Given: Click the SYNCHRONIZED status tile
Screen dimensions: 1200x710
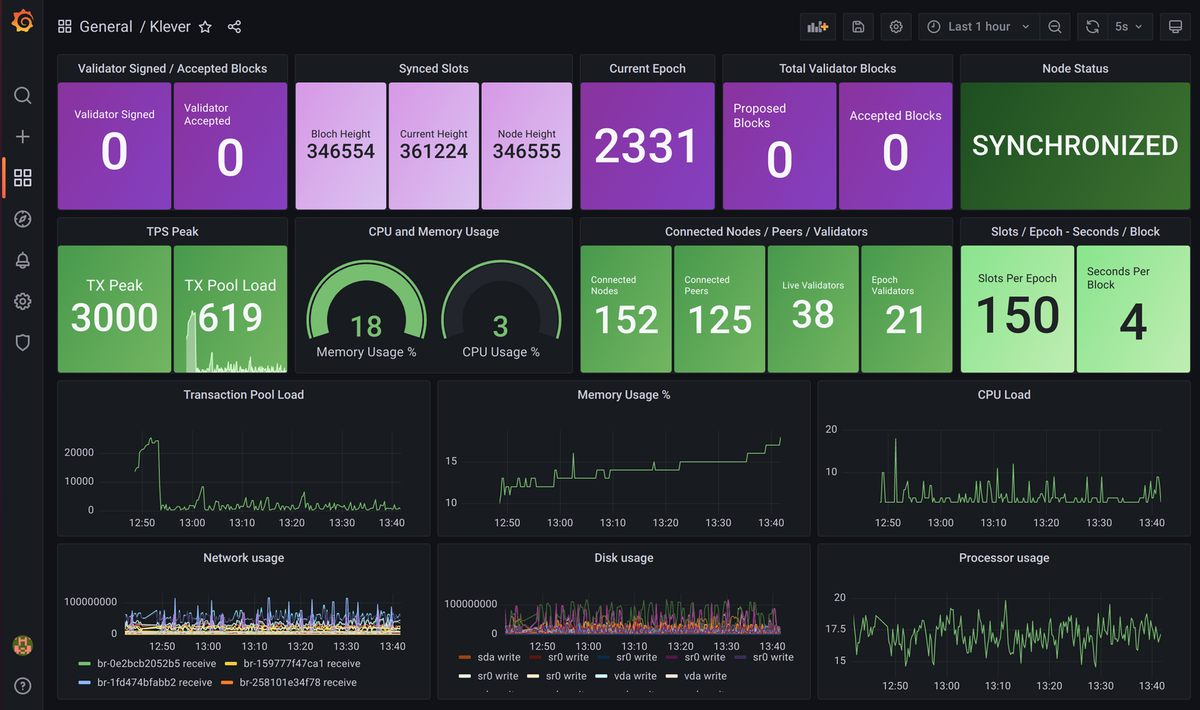Looking at the screenshot, I should pos(1075,146).
